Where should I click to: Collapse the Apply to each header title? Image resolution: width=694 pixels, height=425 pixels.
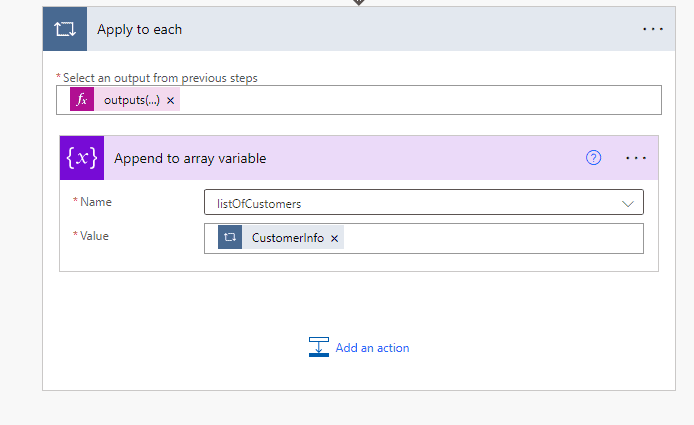139,29
